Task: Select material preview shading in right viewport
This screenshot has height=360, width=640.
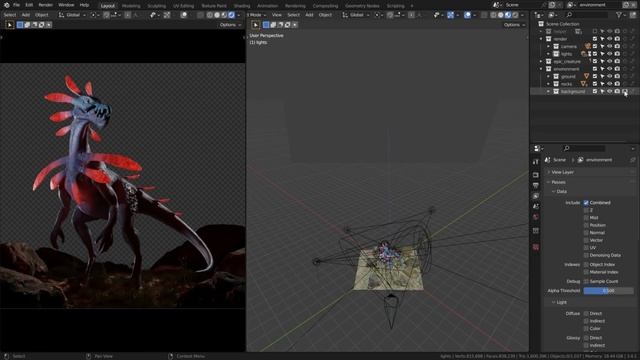Action: [508, 15]
